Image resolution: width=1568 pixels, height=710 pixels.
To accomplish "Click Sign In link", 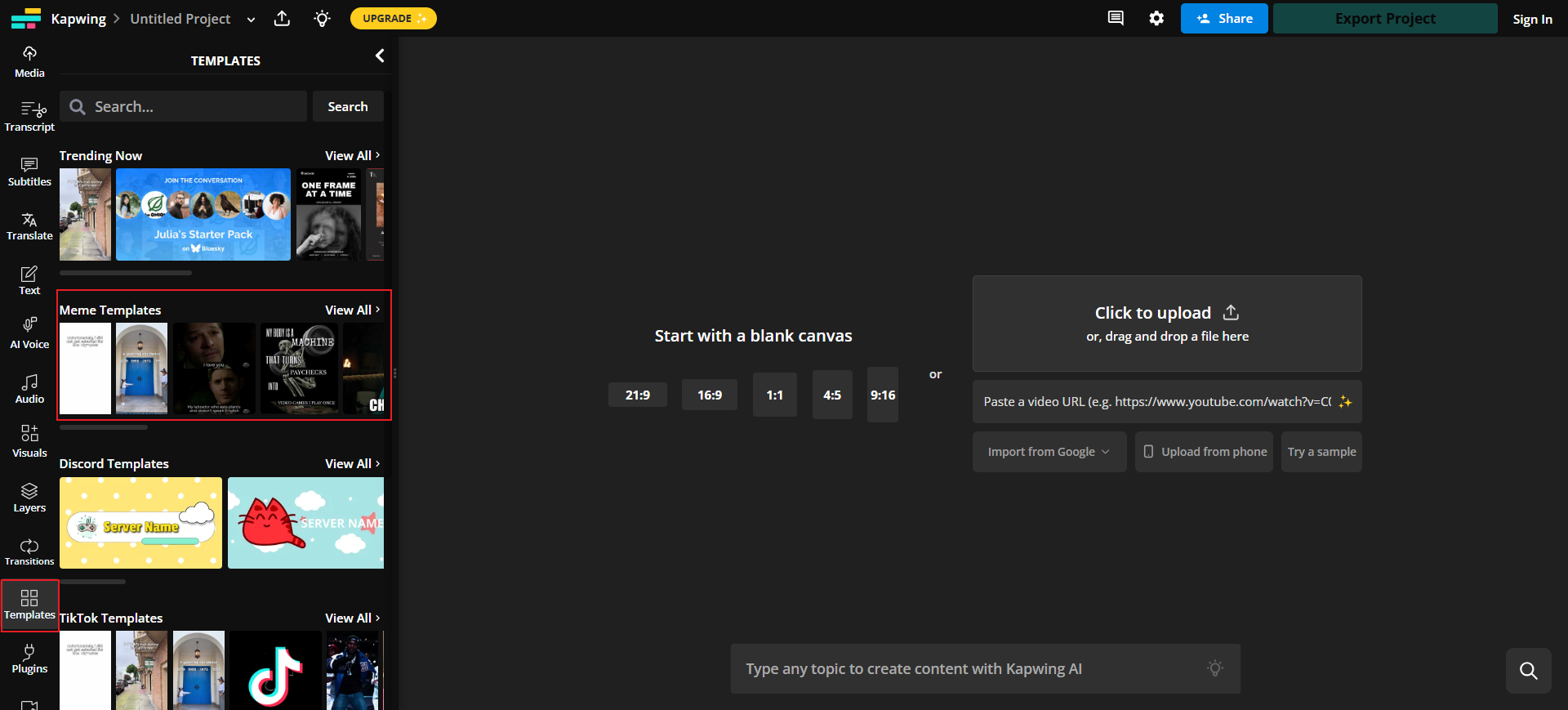I will (1532, 19).
